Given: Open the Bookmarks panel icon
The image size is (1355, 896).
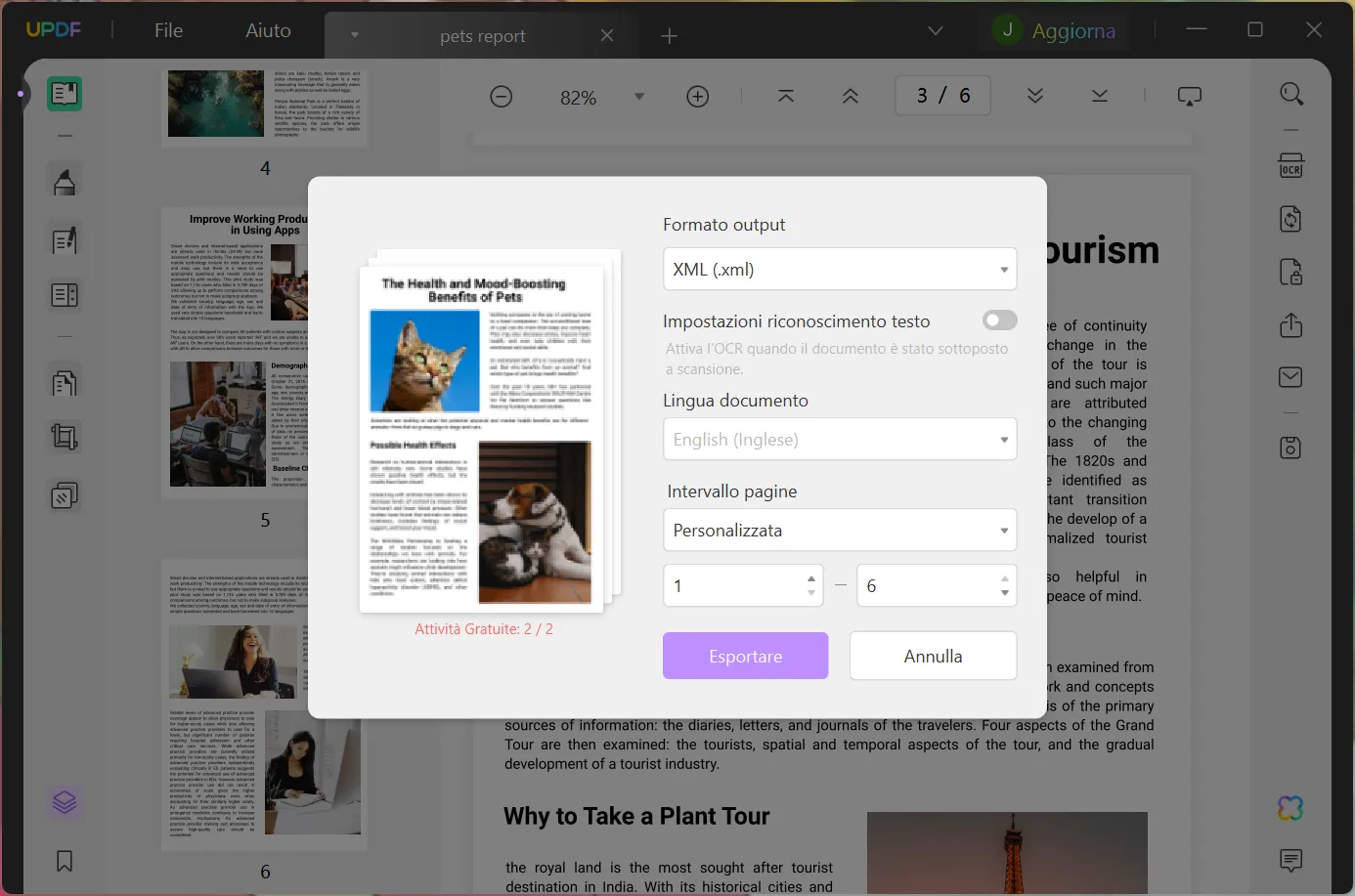Looking at the screenshot, I should (x=65, y=861).
